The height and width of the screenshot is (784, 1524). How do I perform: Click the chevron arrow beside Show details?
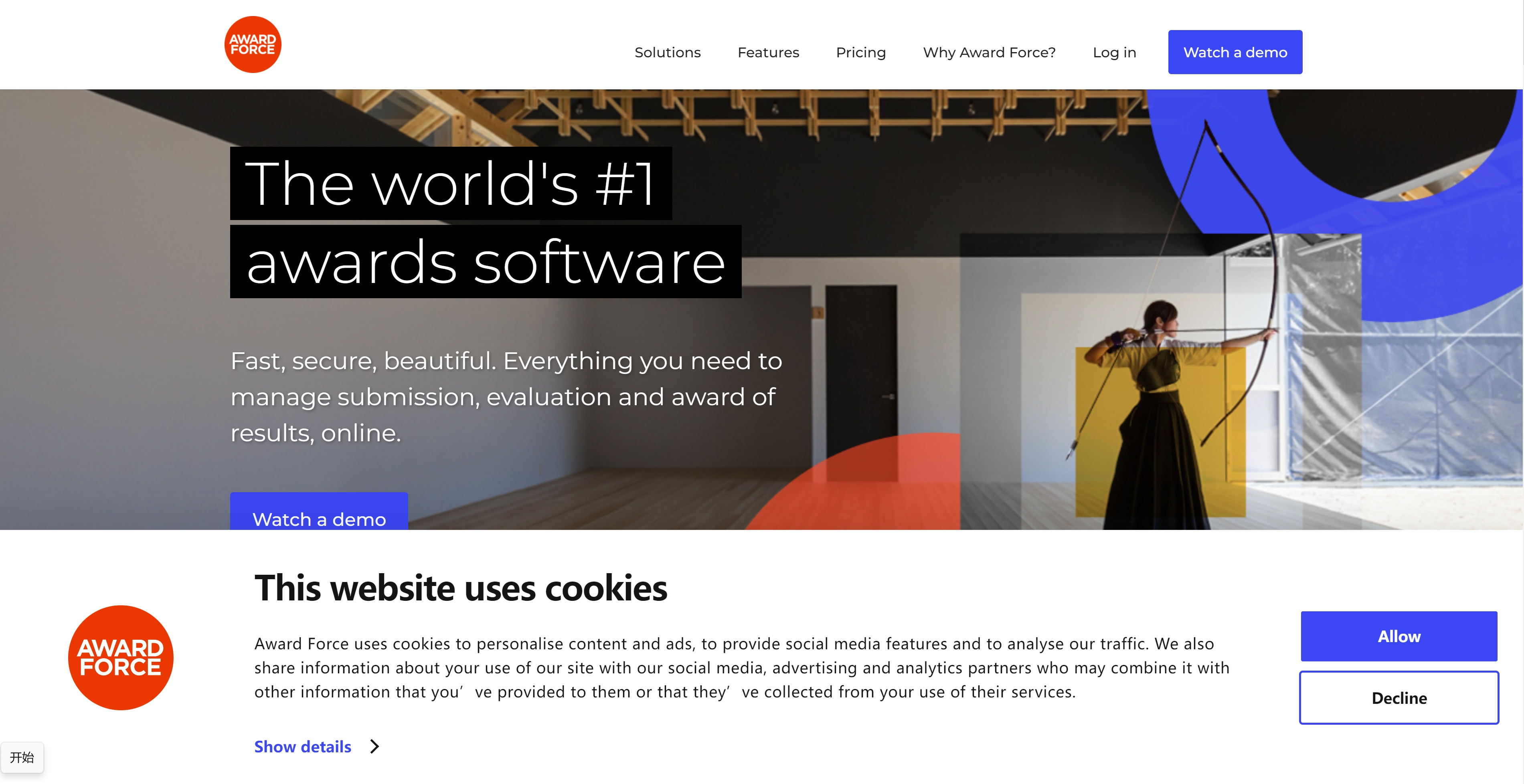(374, 746)
